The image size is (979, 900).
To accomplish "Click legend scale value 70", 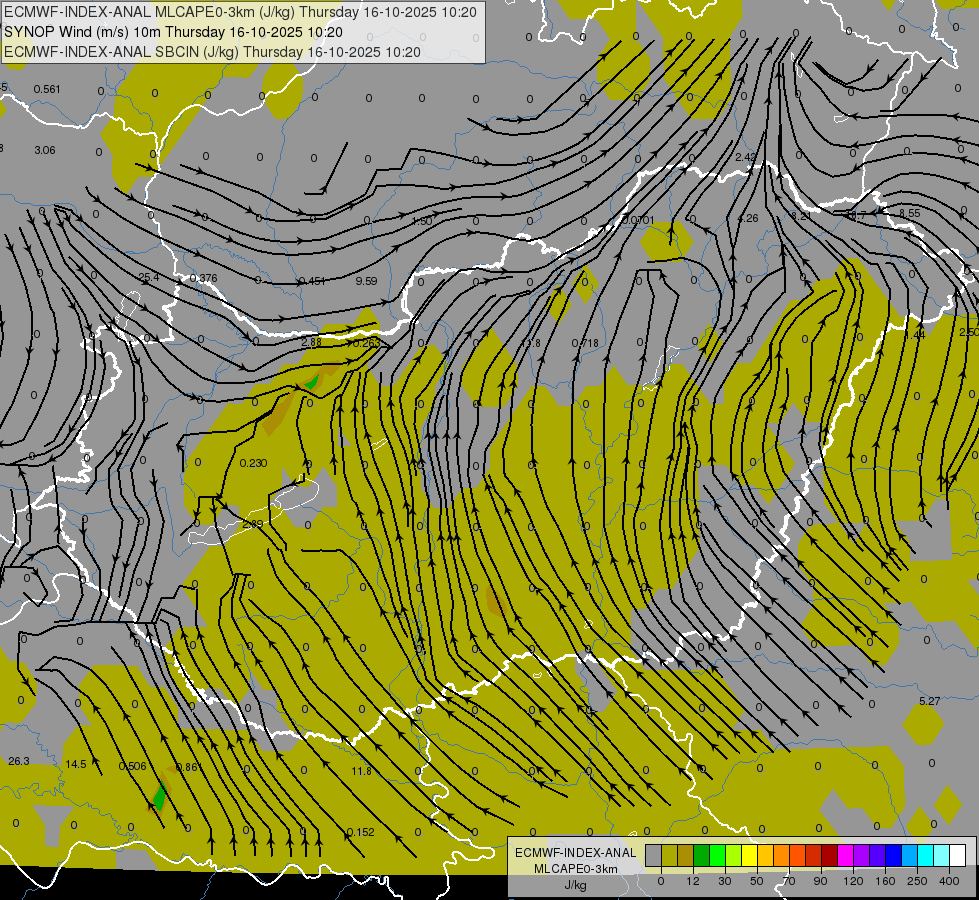I will (789, 881).
